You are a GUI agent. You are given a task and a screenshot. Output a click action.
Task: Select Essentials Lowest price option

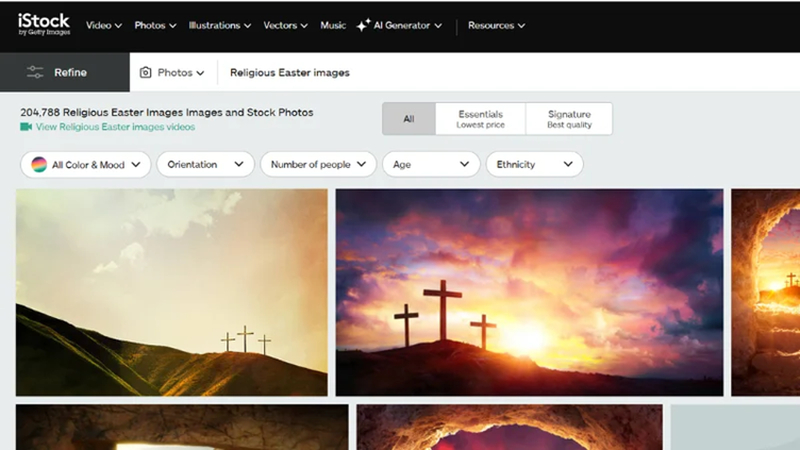(x=480, y=119)
